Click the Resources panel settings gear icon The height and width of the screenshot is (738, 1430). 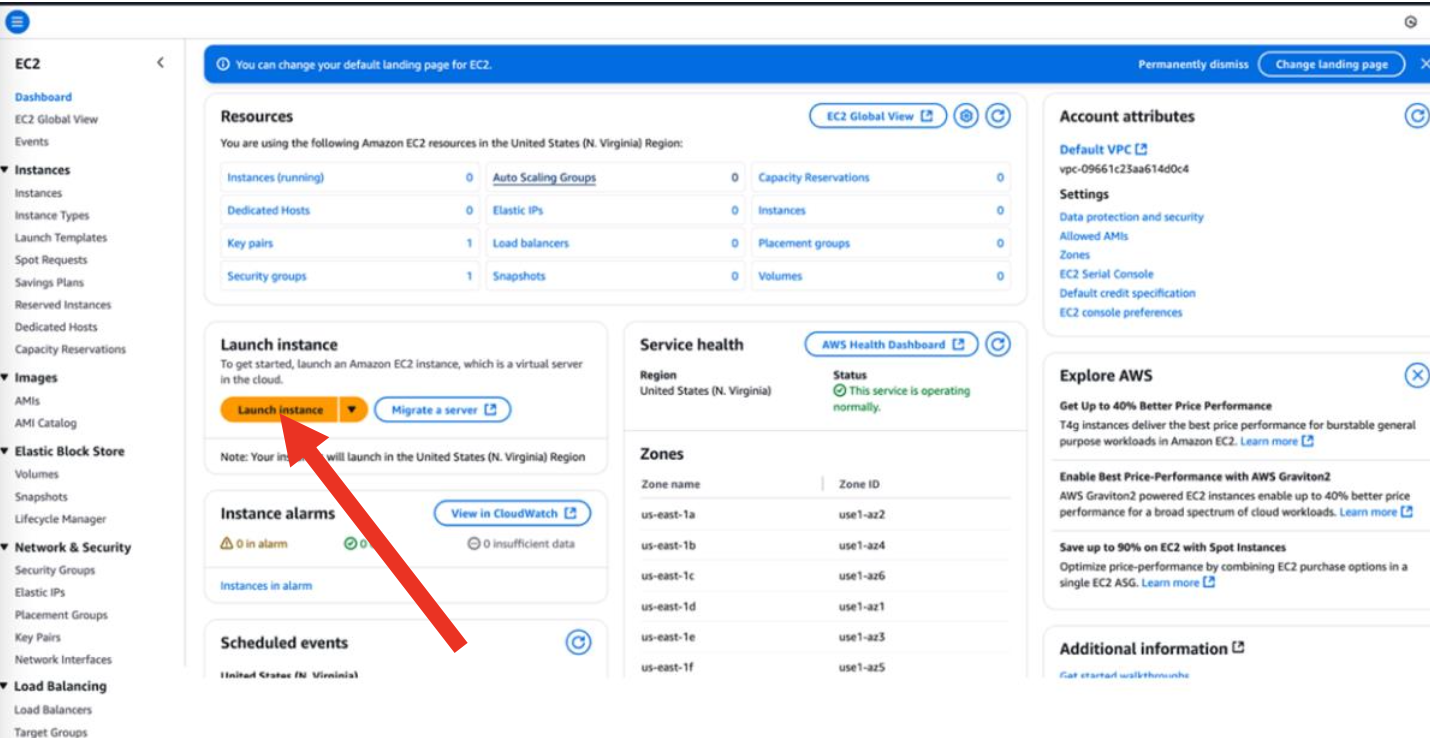point(965,117)
